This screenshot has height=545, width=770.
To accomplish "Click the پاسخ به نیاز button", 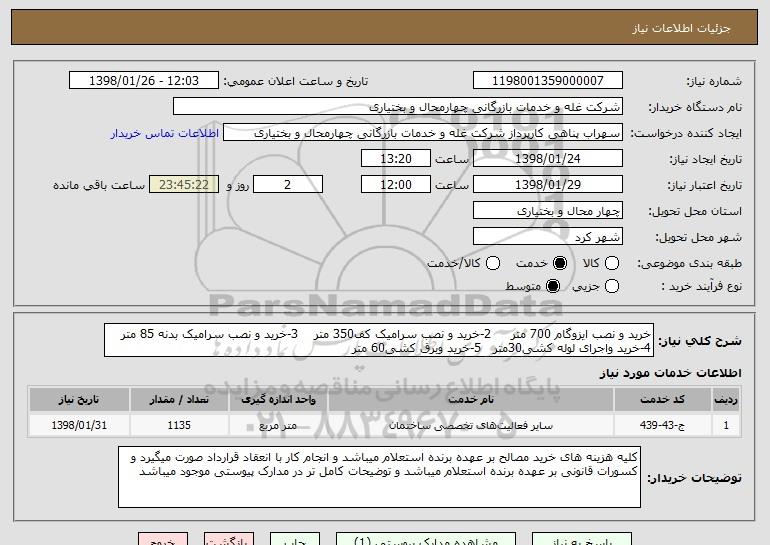I will click(x=582, y=539).
